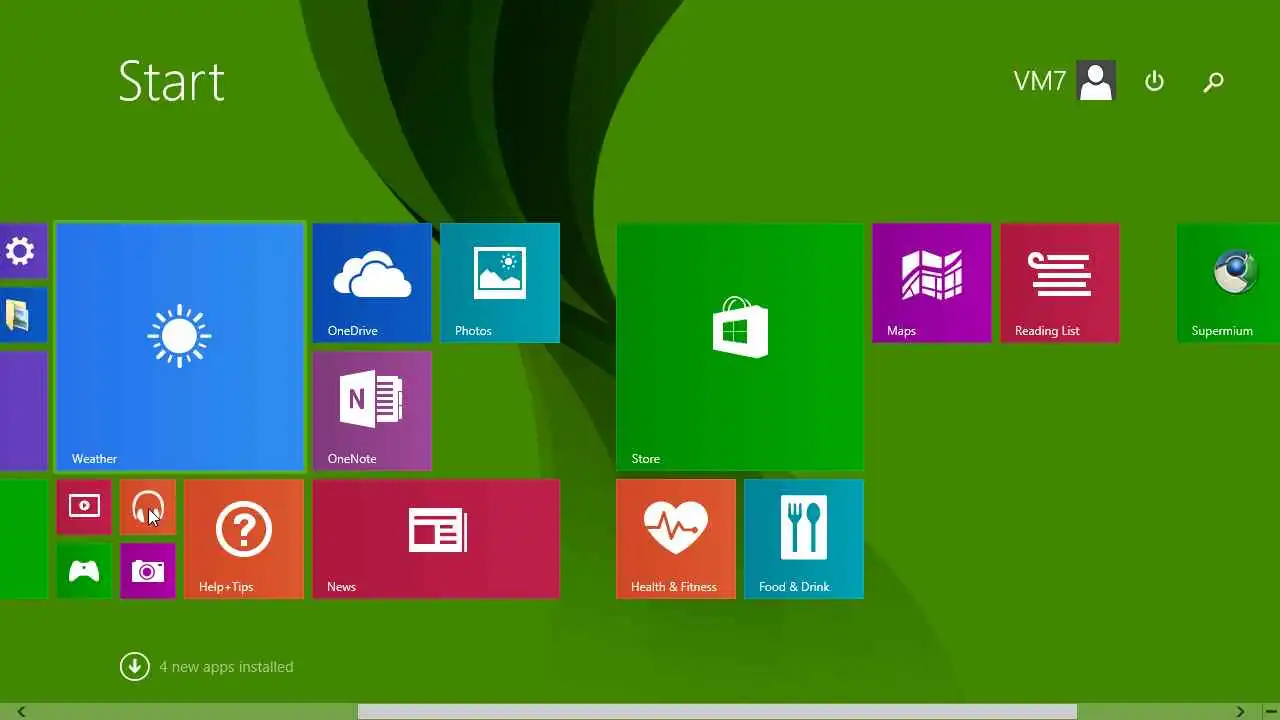Open the Xbox Games controller tile

[84, 571]
